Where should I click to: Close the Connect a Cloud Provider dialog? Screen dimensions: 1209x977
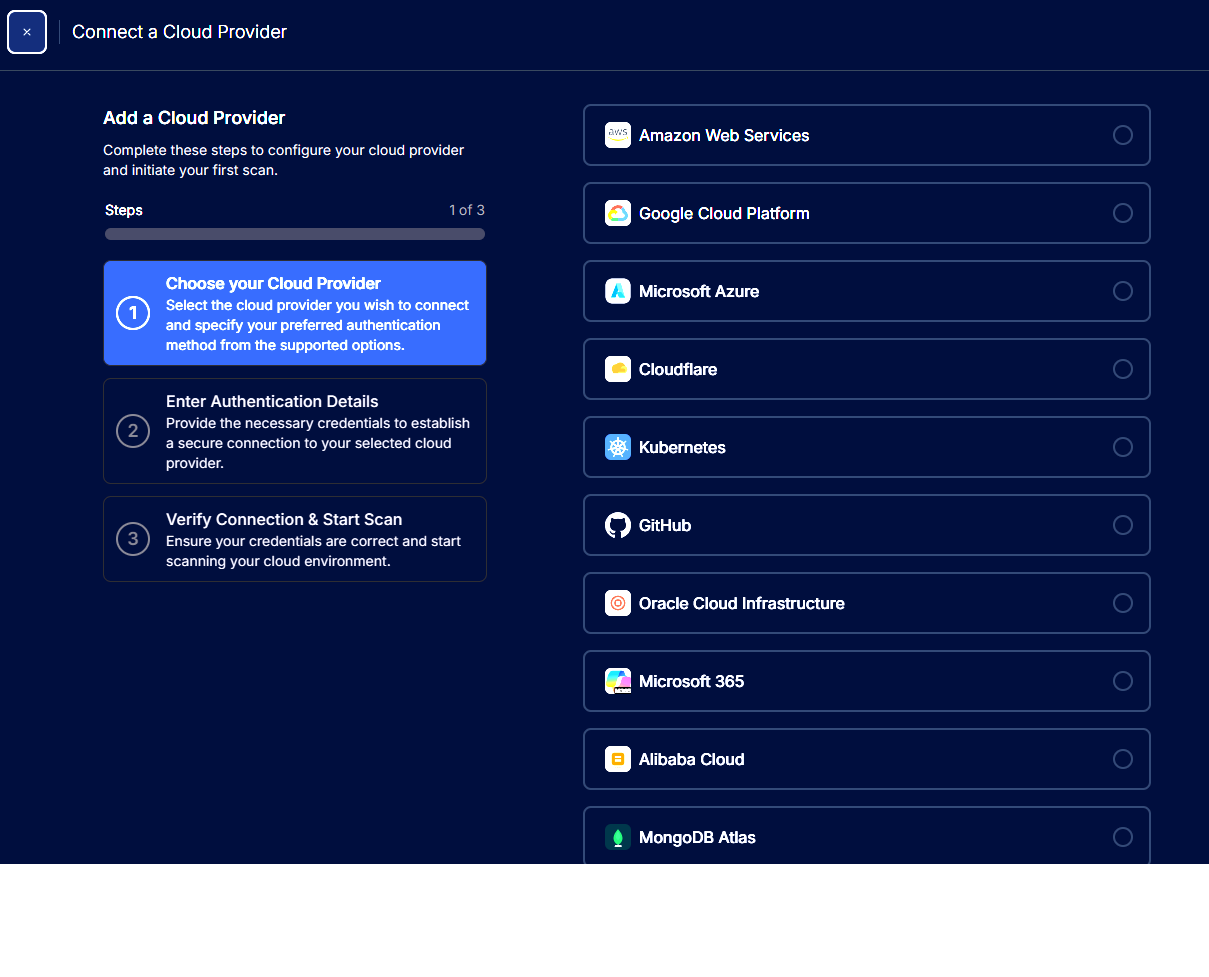point(26,31)
